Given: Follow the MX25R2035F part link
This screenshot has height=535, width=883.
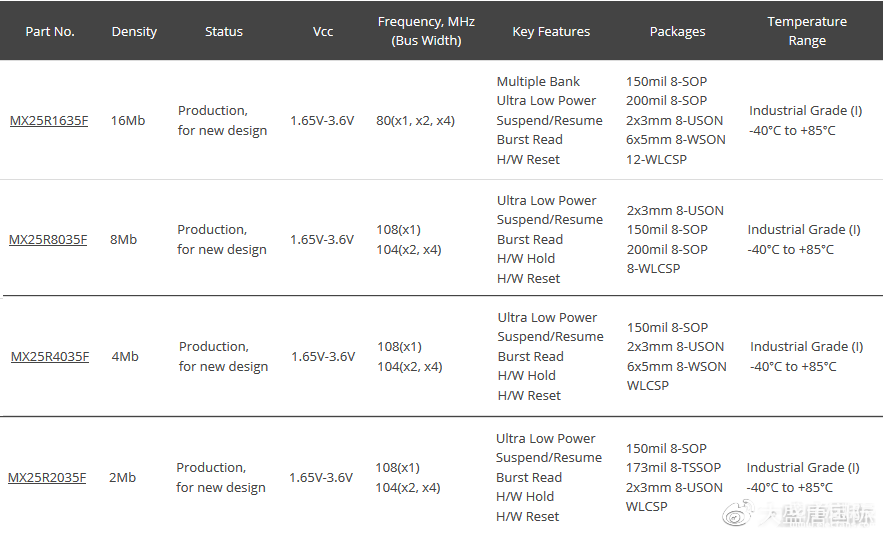Looking at the screenshot, I should tap(47, 478).
